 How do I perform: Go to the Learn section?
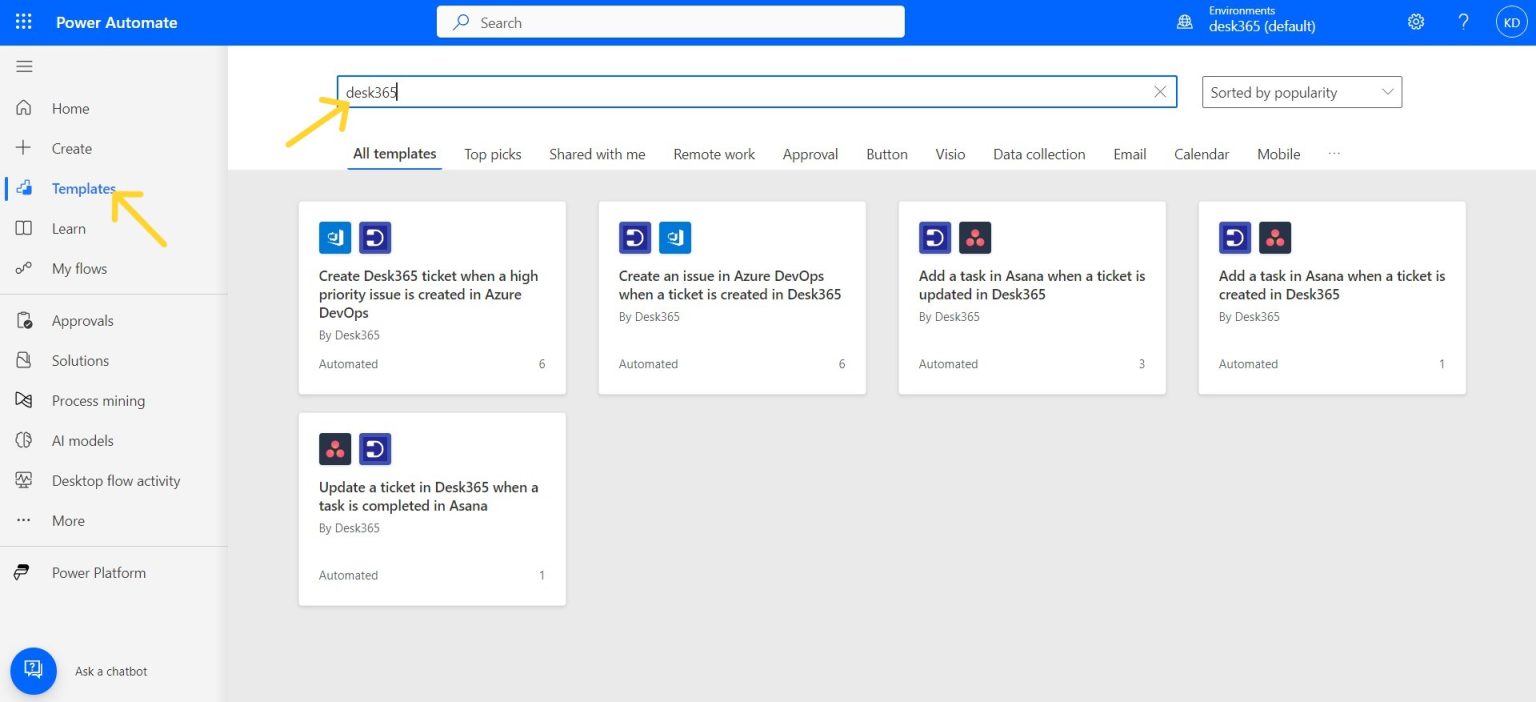[69, 228]
